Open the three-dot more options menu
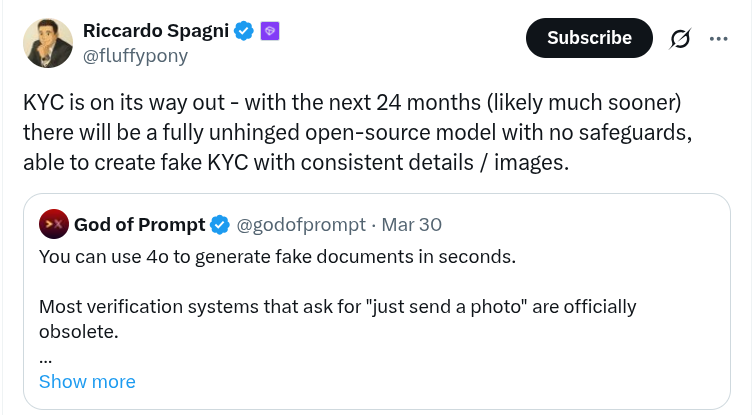 718,38
